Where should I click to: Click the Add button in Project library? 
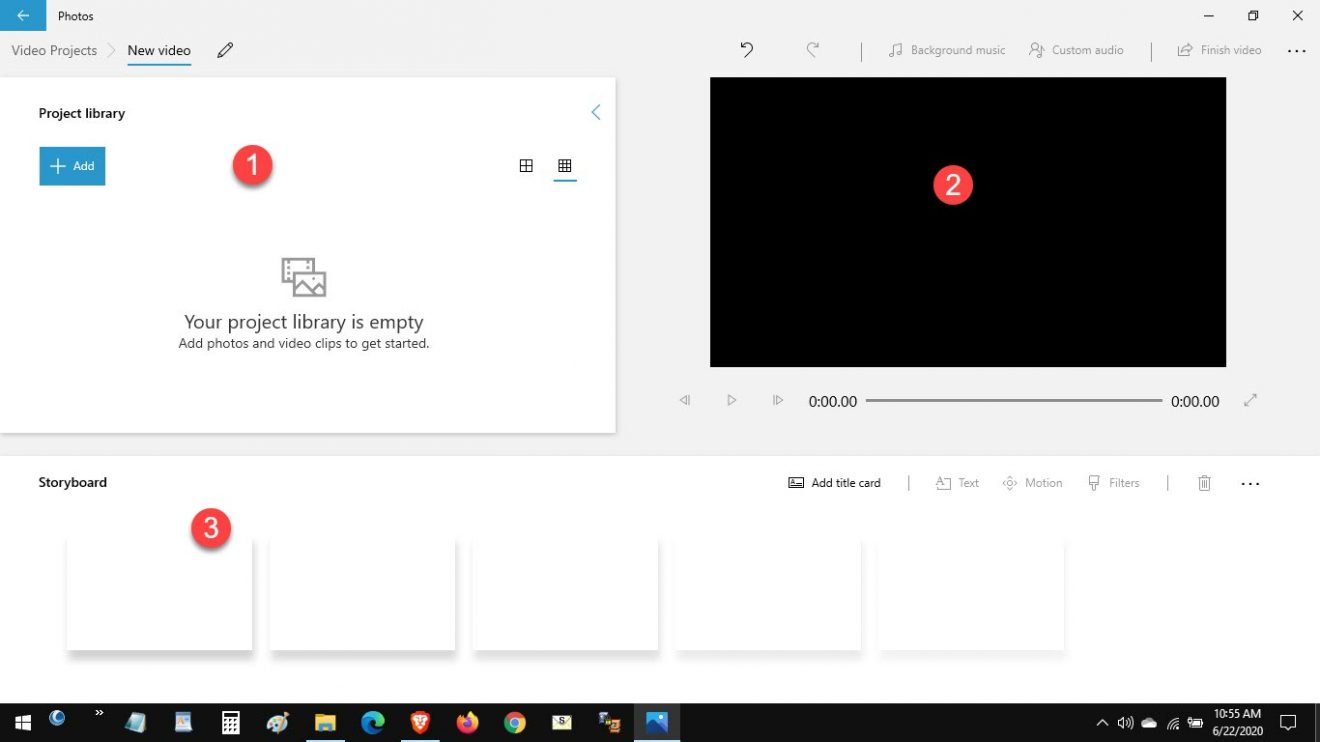click(72, 166)
